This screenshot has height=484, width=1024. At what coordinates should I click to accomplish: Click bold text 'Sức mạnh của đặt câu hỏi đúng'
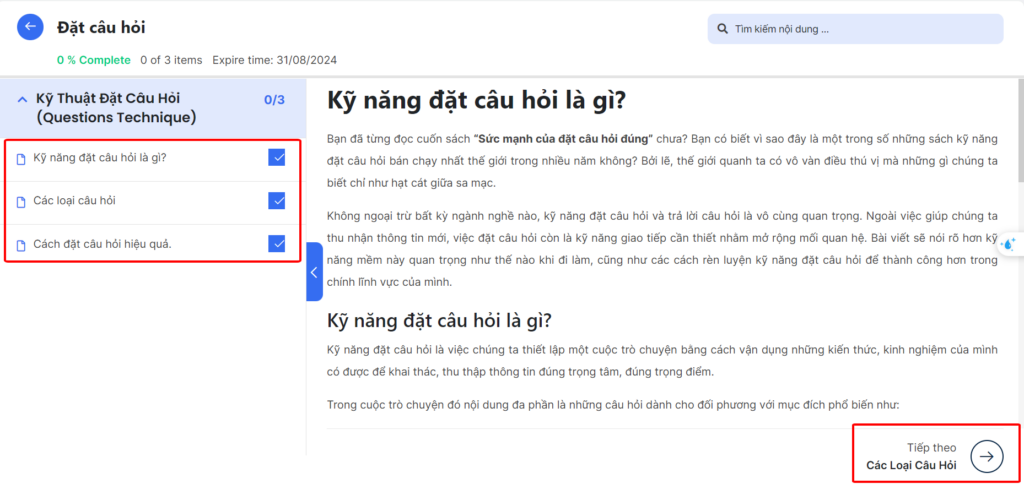(x=564, y=138)
